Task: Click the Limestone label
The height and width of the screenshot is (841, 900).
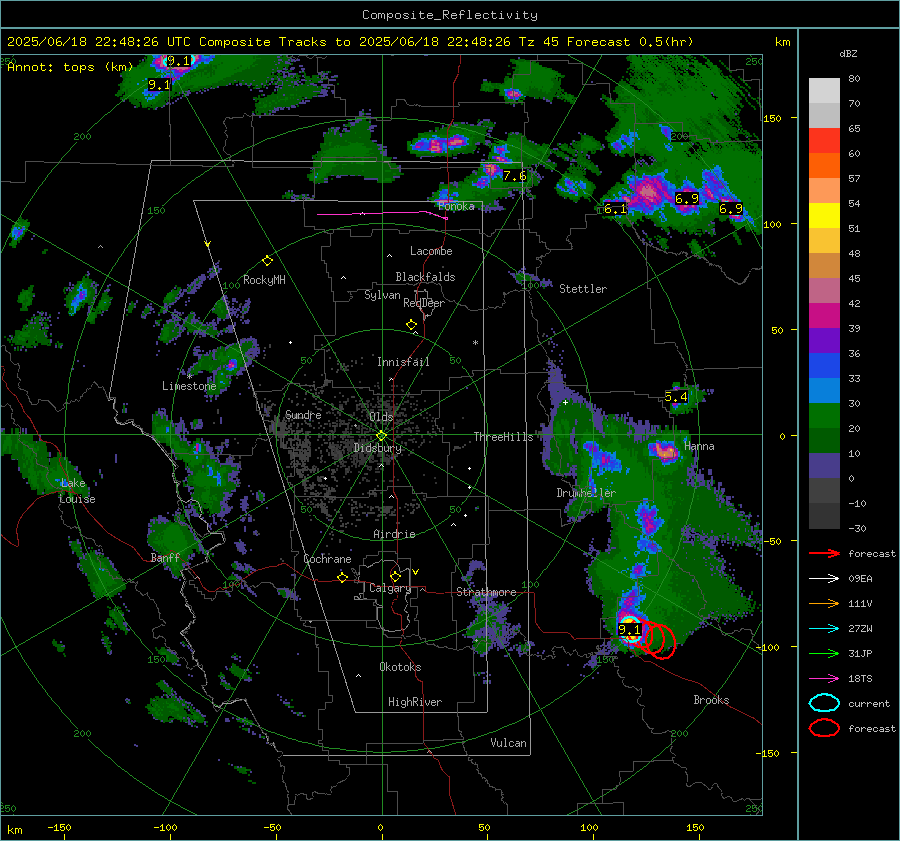Action: pyautogui.click(x=189, y=386)
